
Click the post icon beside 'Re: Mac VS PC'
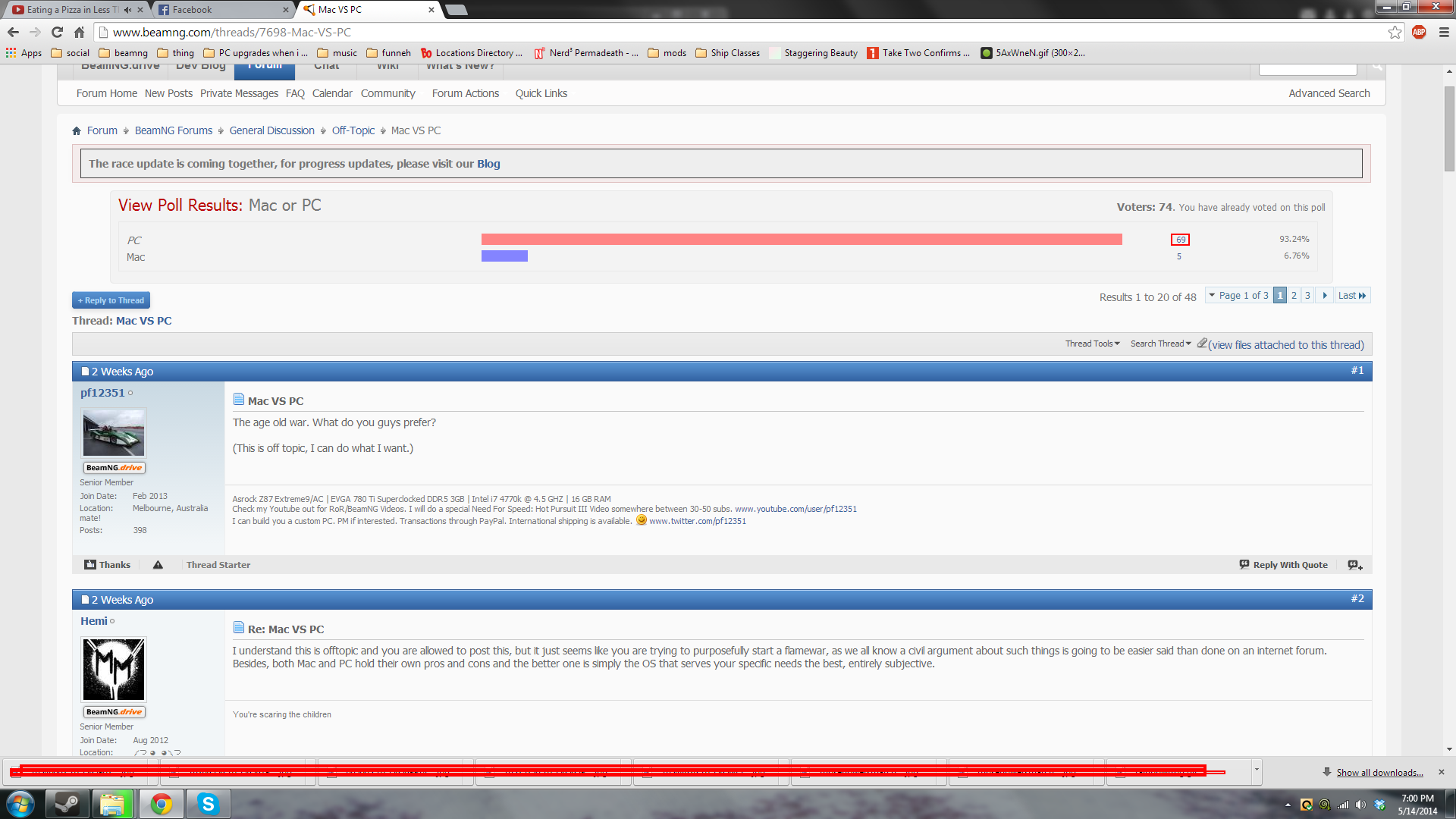238,627
